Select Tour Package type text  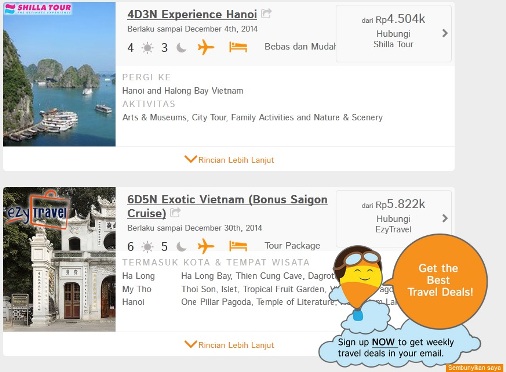[292, 246]
